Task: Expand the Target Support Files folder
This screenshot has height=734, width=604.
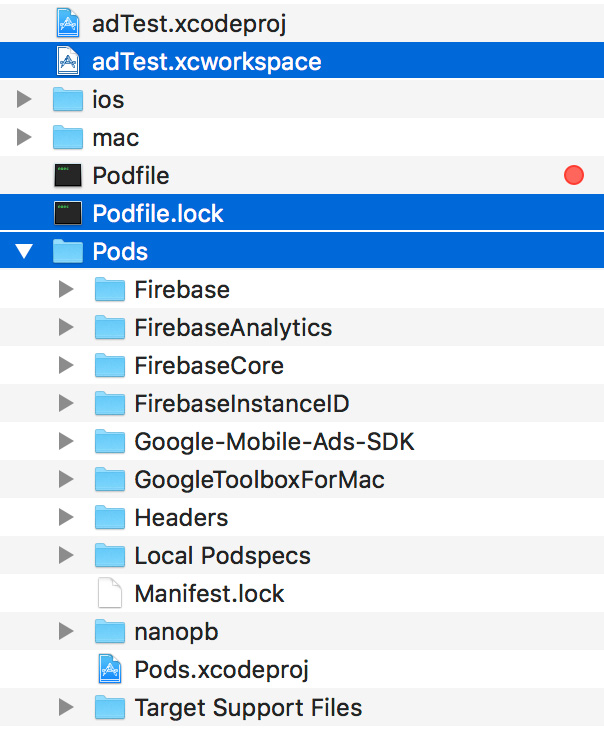Action: click(x=66, y=708)
